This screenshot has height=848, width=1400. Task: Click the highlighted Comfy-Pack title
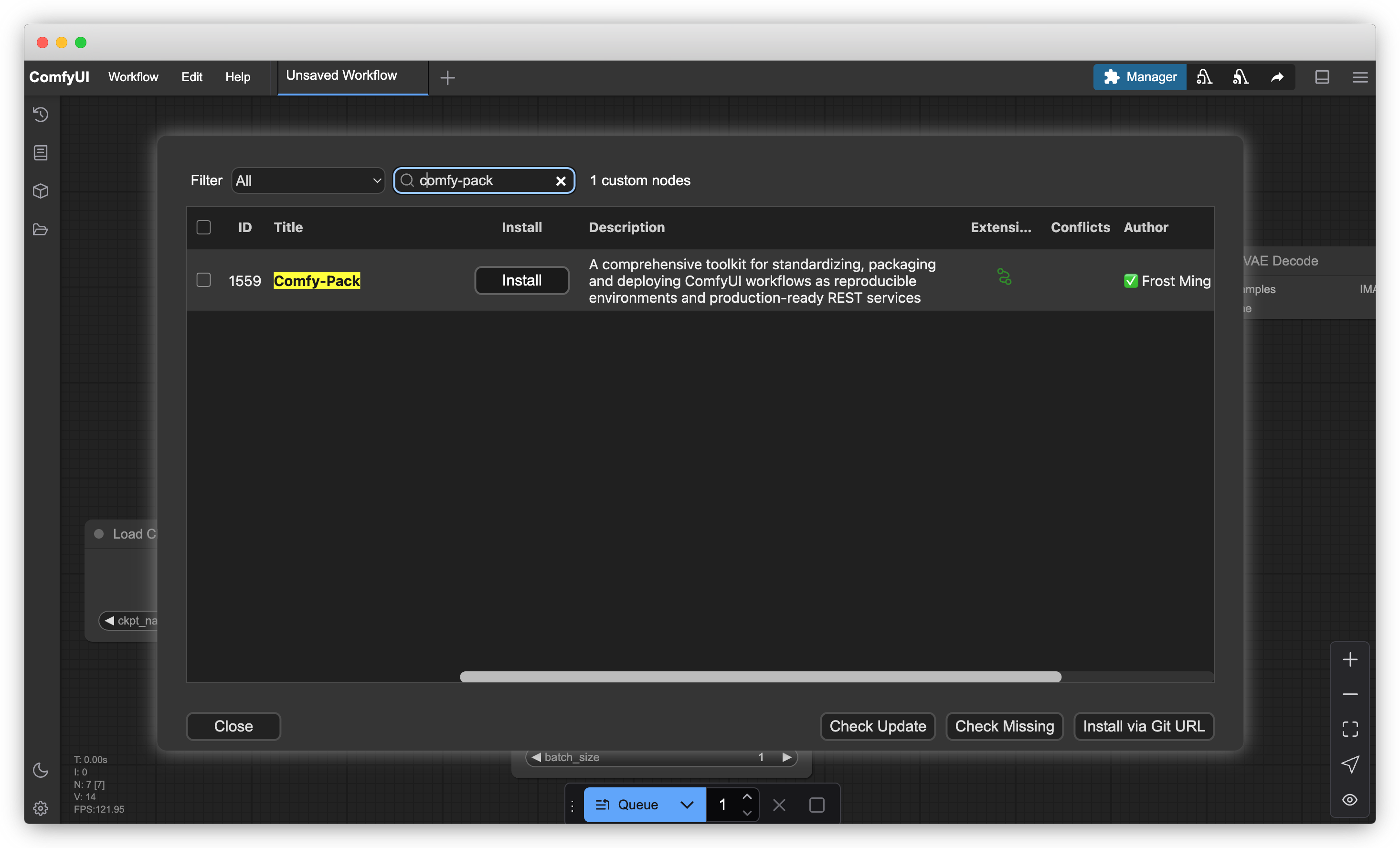317,281
